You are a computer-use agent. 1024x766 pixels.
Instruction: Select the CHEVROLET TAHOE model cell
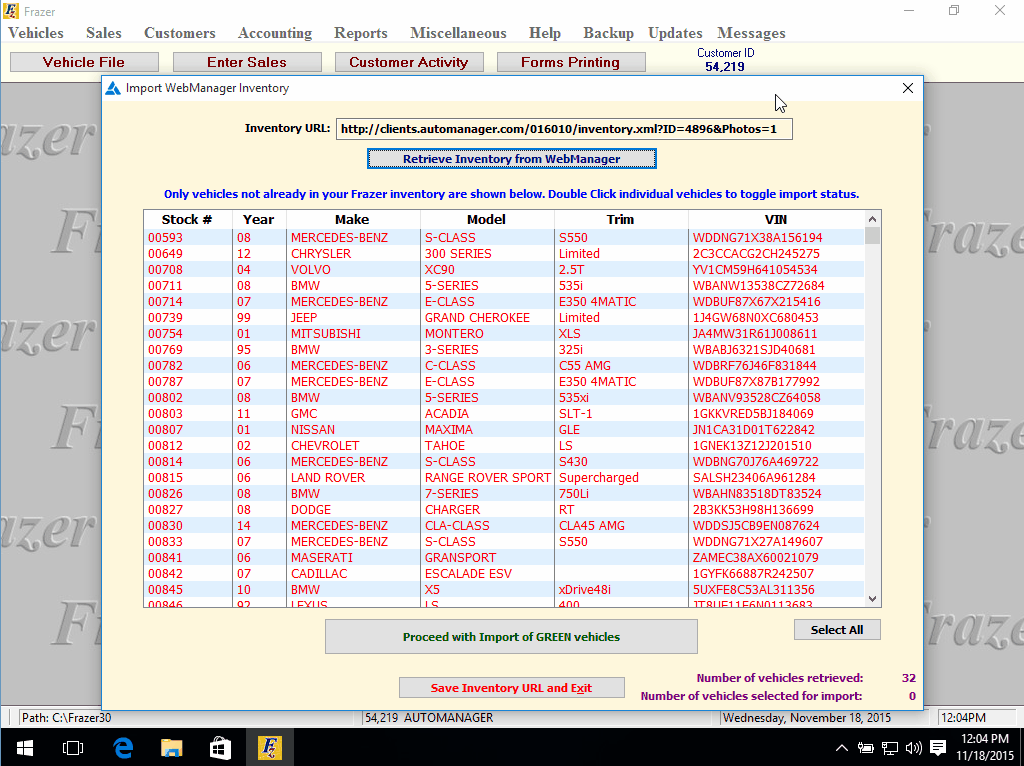pyautogui.click(x=487, y=446)
